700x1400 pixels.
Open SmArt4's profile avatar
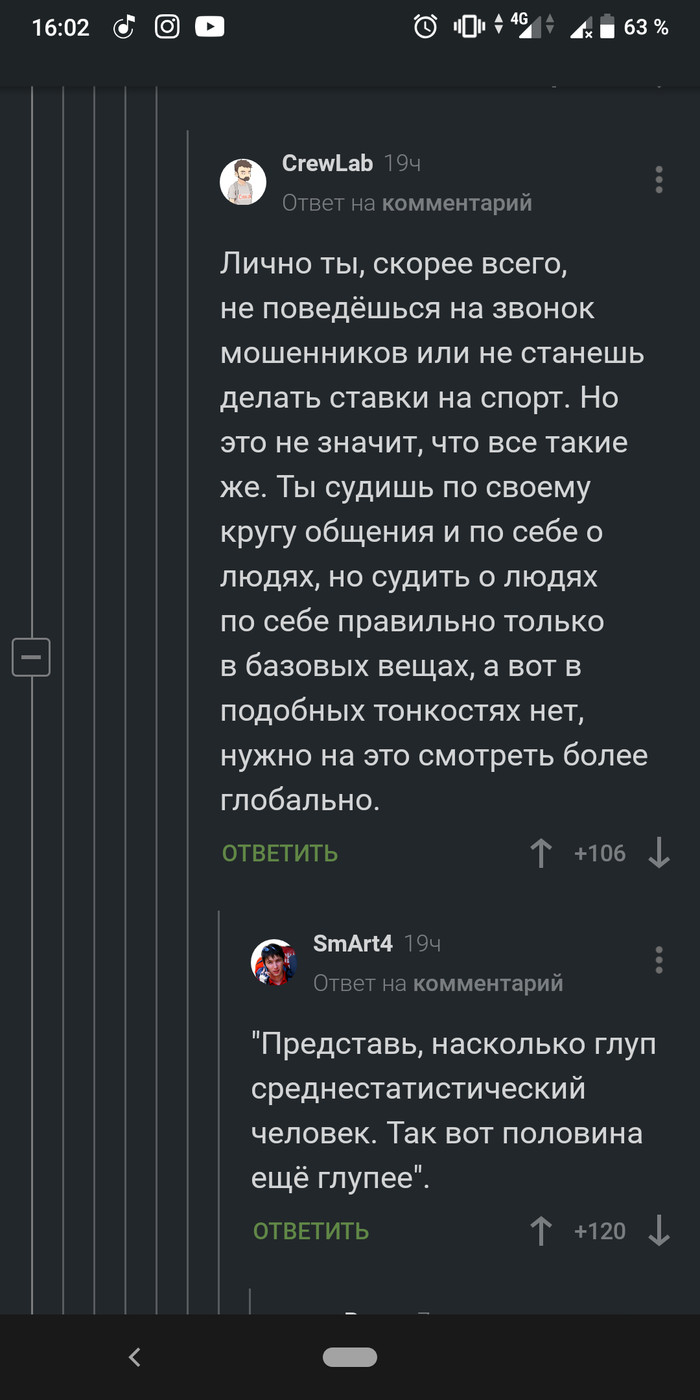pos(271,961)
